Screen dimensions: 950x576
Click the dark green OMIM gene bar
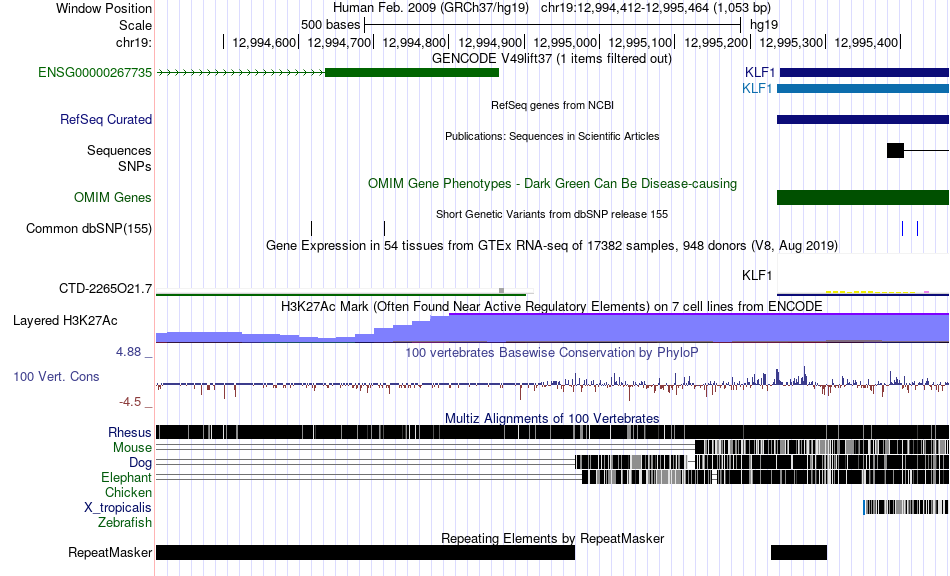(863, 197)
